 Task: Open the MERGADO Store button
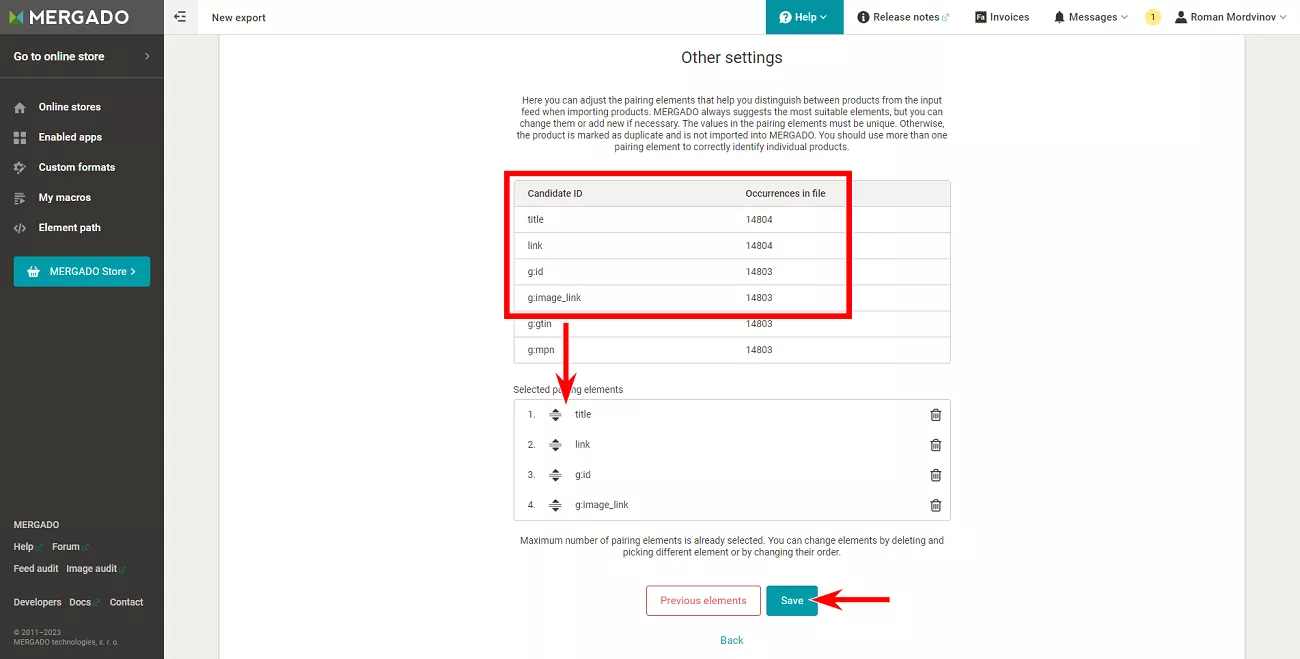[82, 271]
